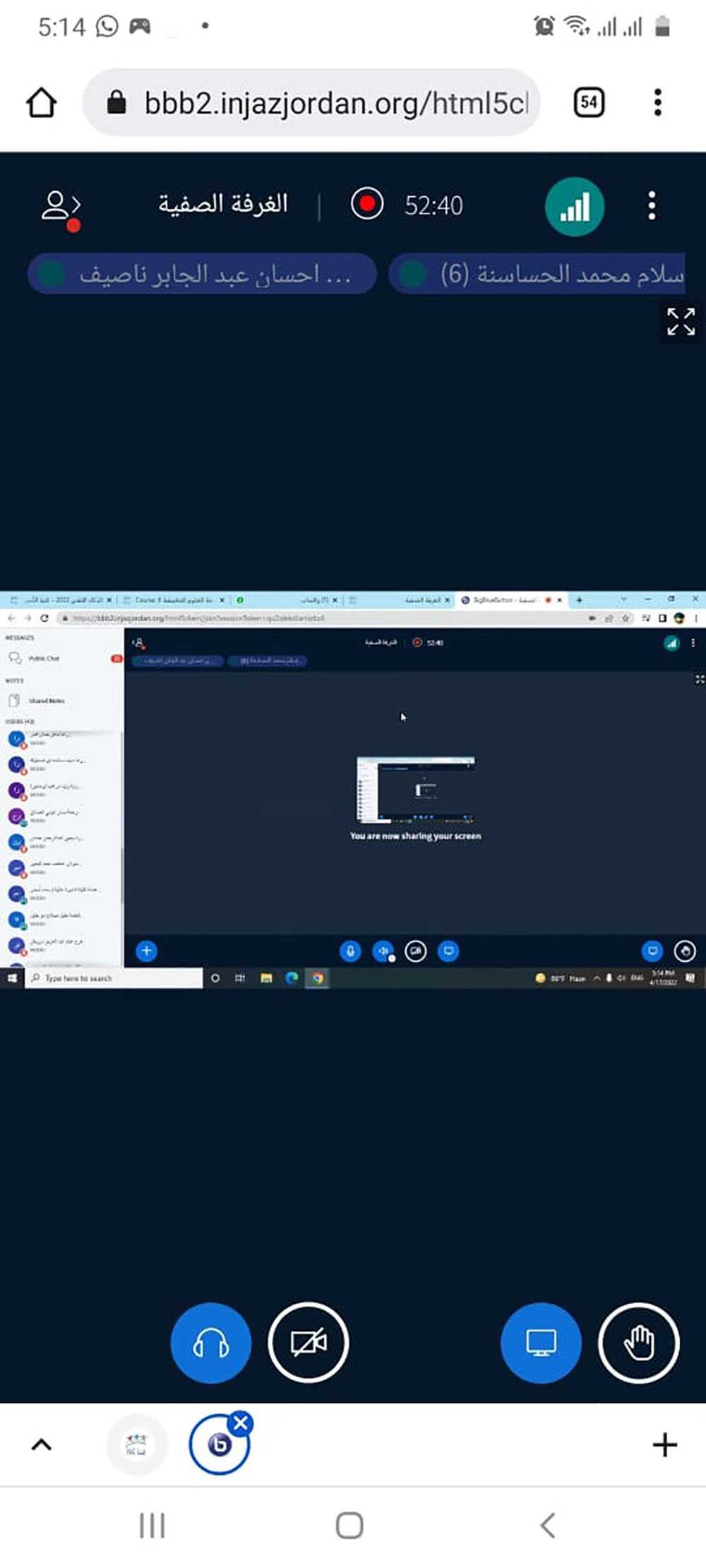Open the tab switcher showing 54 tabs
Viewport: 706px width, 1568px height.
(588, 103)
